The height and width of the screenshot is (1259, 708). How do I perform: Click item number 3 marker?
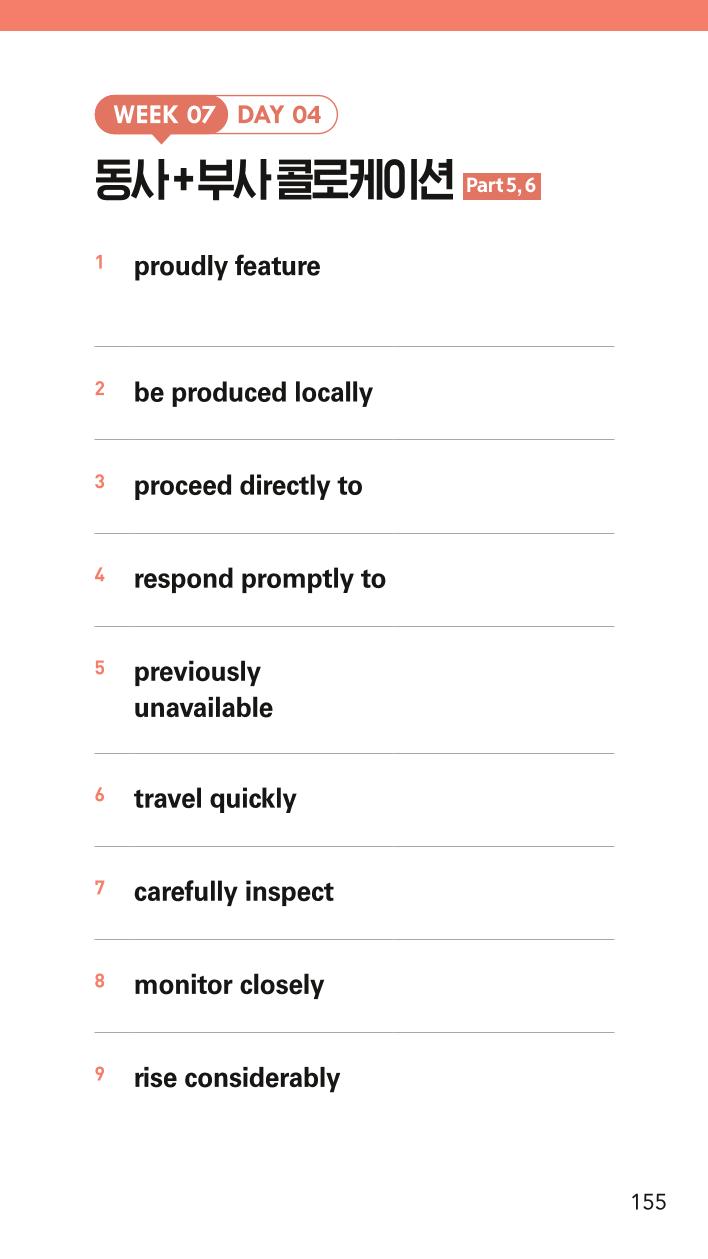pos(100,481)
